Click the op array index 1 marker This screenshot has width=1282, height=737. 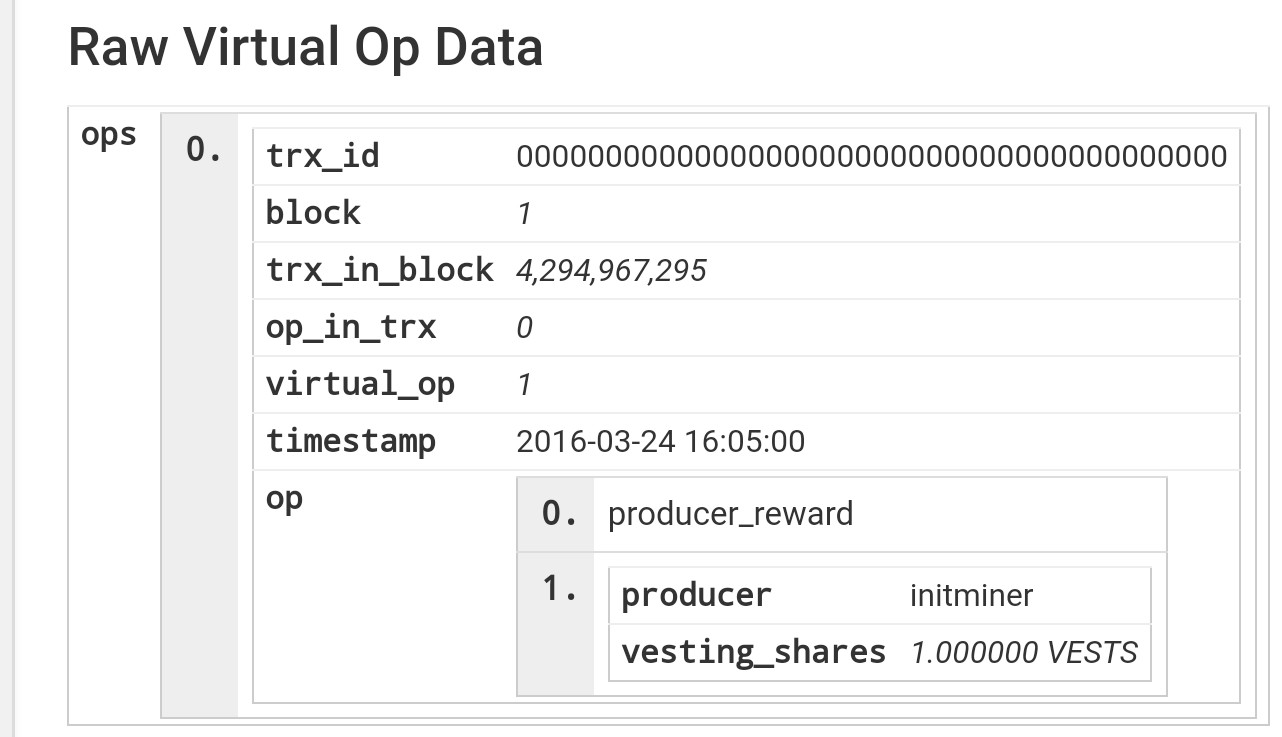tap(559, 590)
